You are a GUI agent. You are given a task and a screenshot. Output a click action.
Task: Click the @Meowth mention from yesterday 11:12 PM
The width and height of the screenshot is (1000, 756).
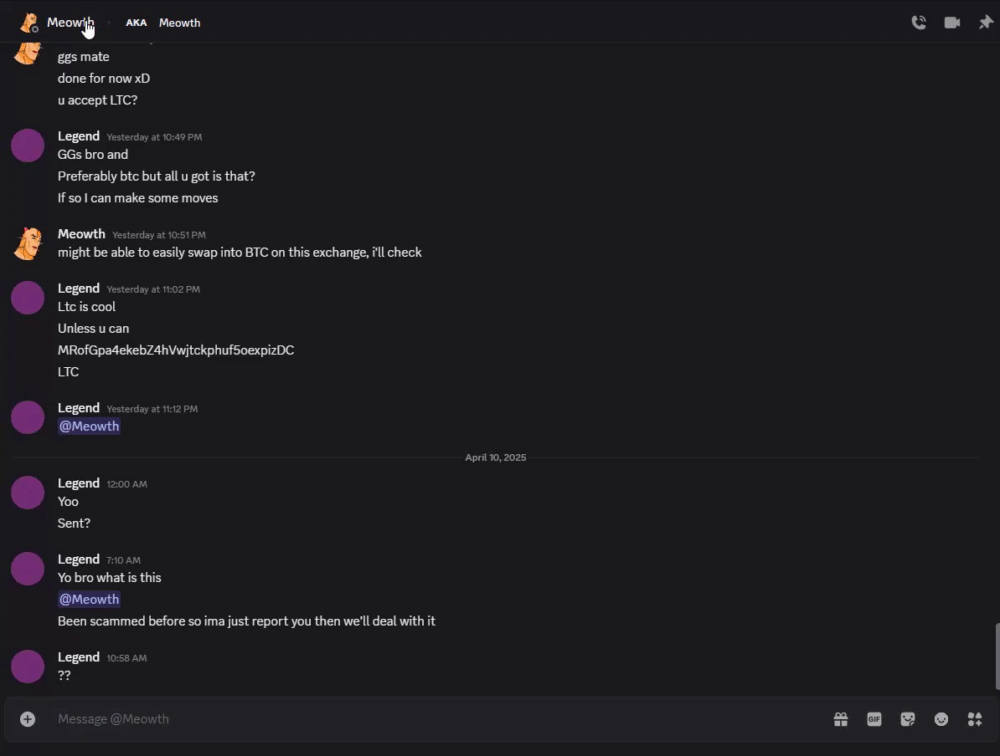click(89, 426)
